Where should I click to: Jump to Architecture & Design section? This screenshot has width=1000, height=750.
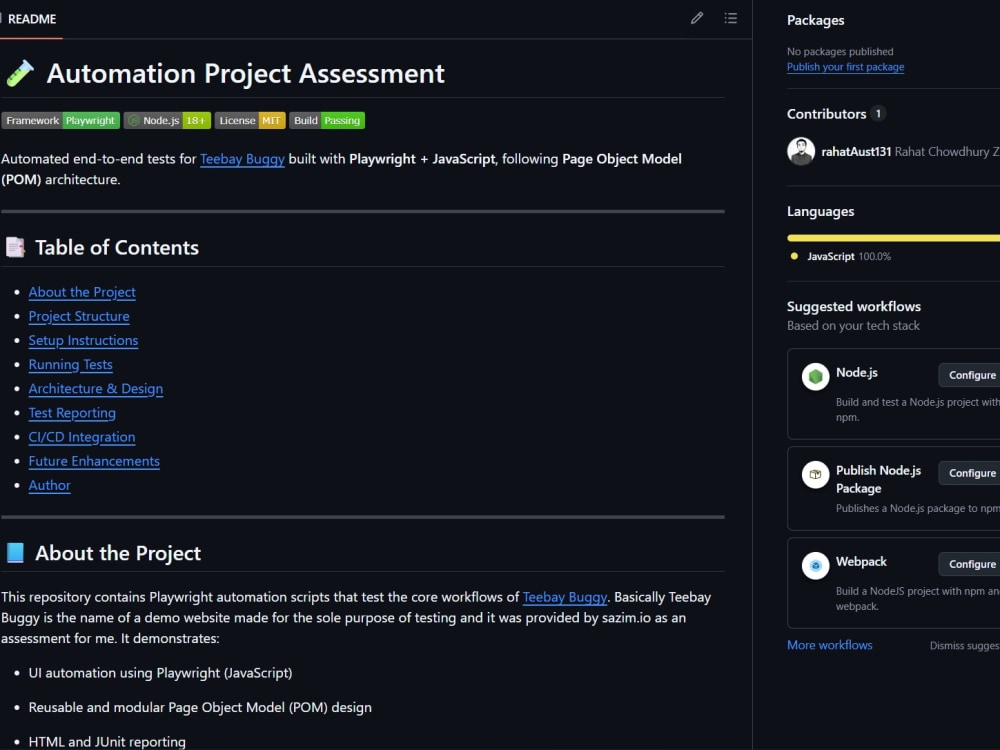tap(96, 388)
